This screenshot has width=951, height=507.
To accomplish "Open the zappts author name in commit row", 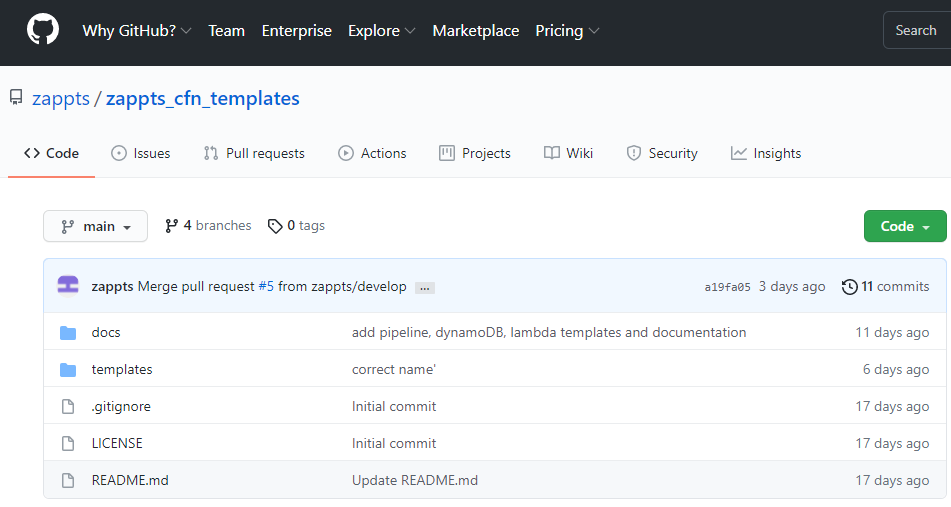I will pyautogui.click(x=112, y=286).
